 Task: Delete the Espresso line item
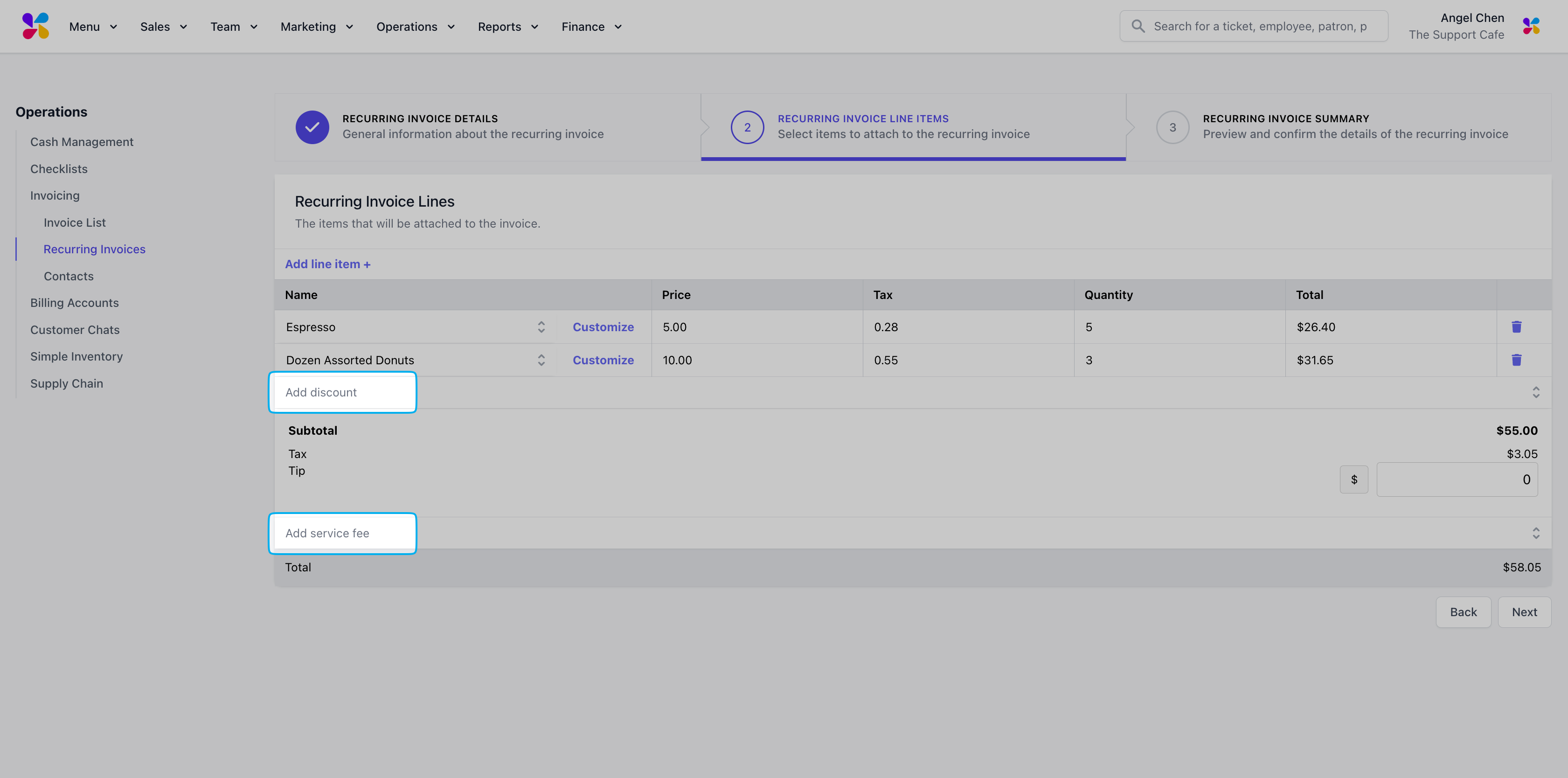(x=1516, y=327)
